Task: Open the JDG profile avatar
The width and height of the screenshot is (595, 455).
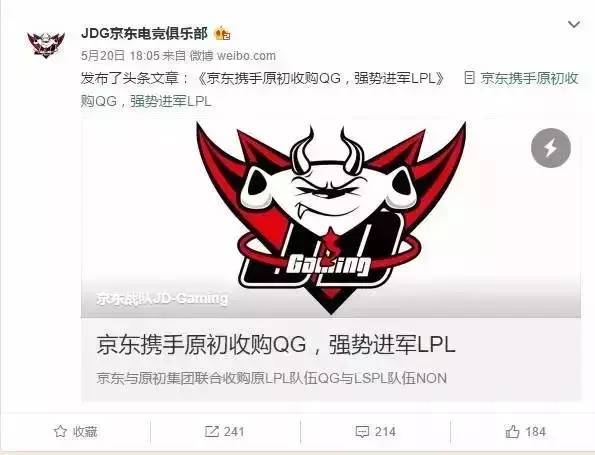Action: tap(46, 44)
